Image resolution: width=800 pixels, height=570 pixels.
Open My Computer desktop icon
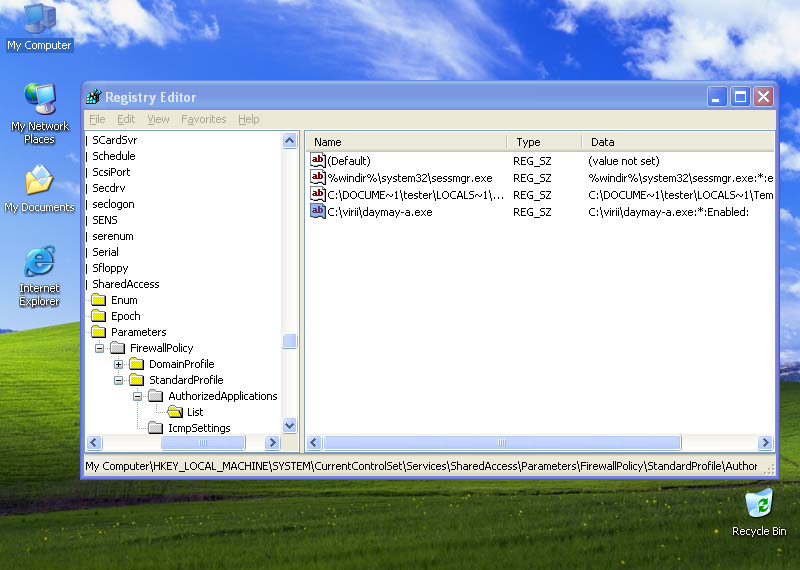[39, 27]
